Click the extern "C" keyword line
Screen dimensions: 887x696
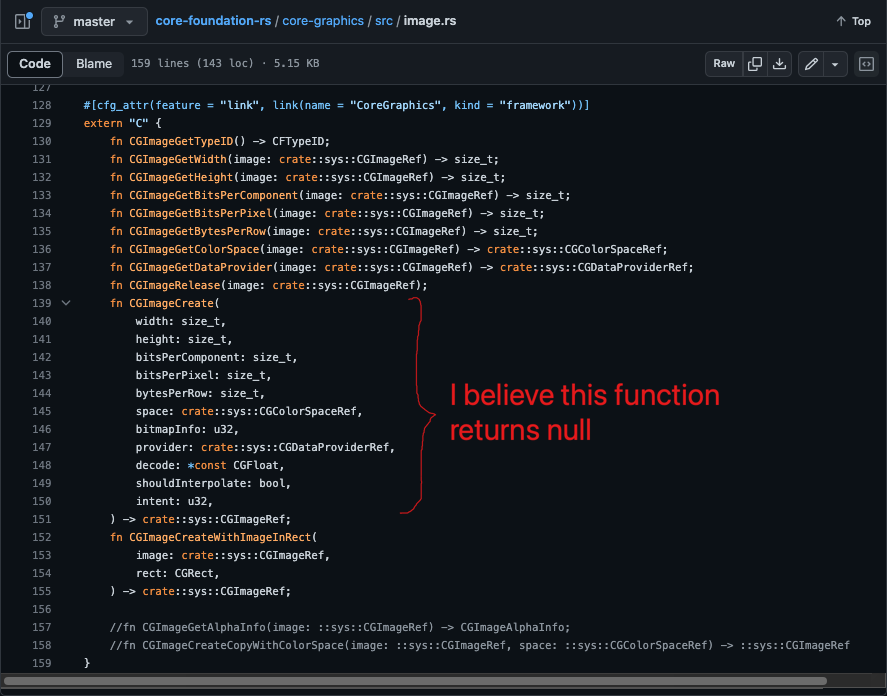pos(123,123)
